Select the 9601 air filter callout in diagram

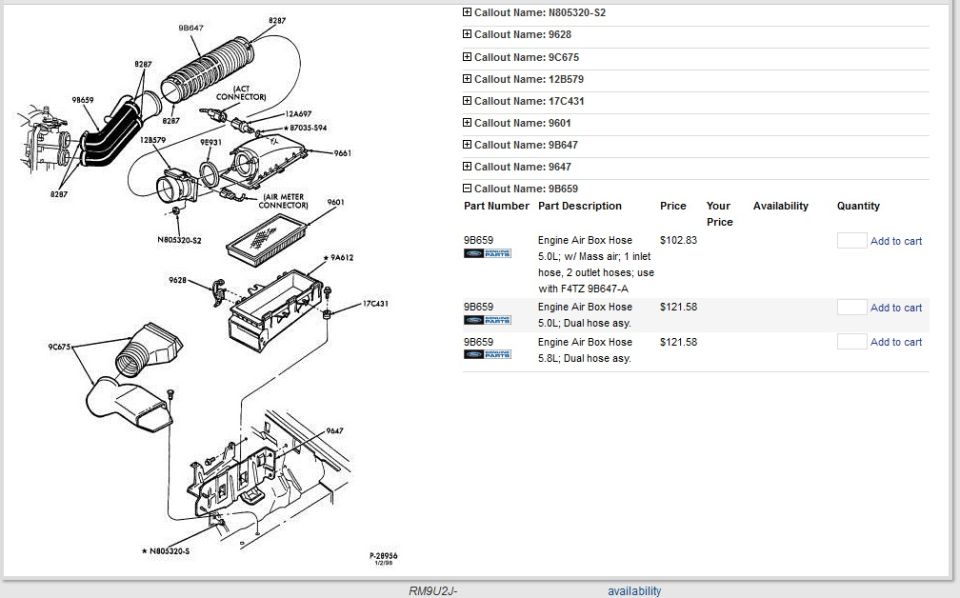click(x=336, y=202)
